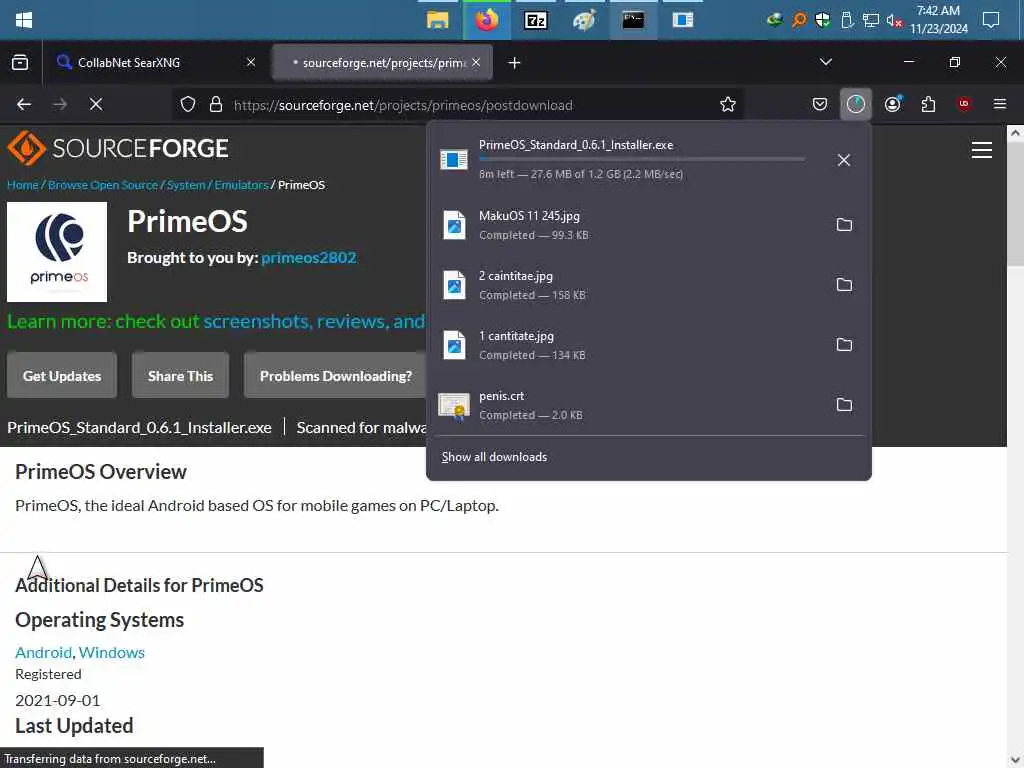Click the Get Updates button
1024x768 pixels.
pyautogui.click(x=62, y=376)
